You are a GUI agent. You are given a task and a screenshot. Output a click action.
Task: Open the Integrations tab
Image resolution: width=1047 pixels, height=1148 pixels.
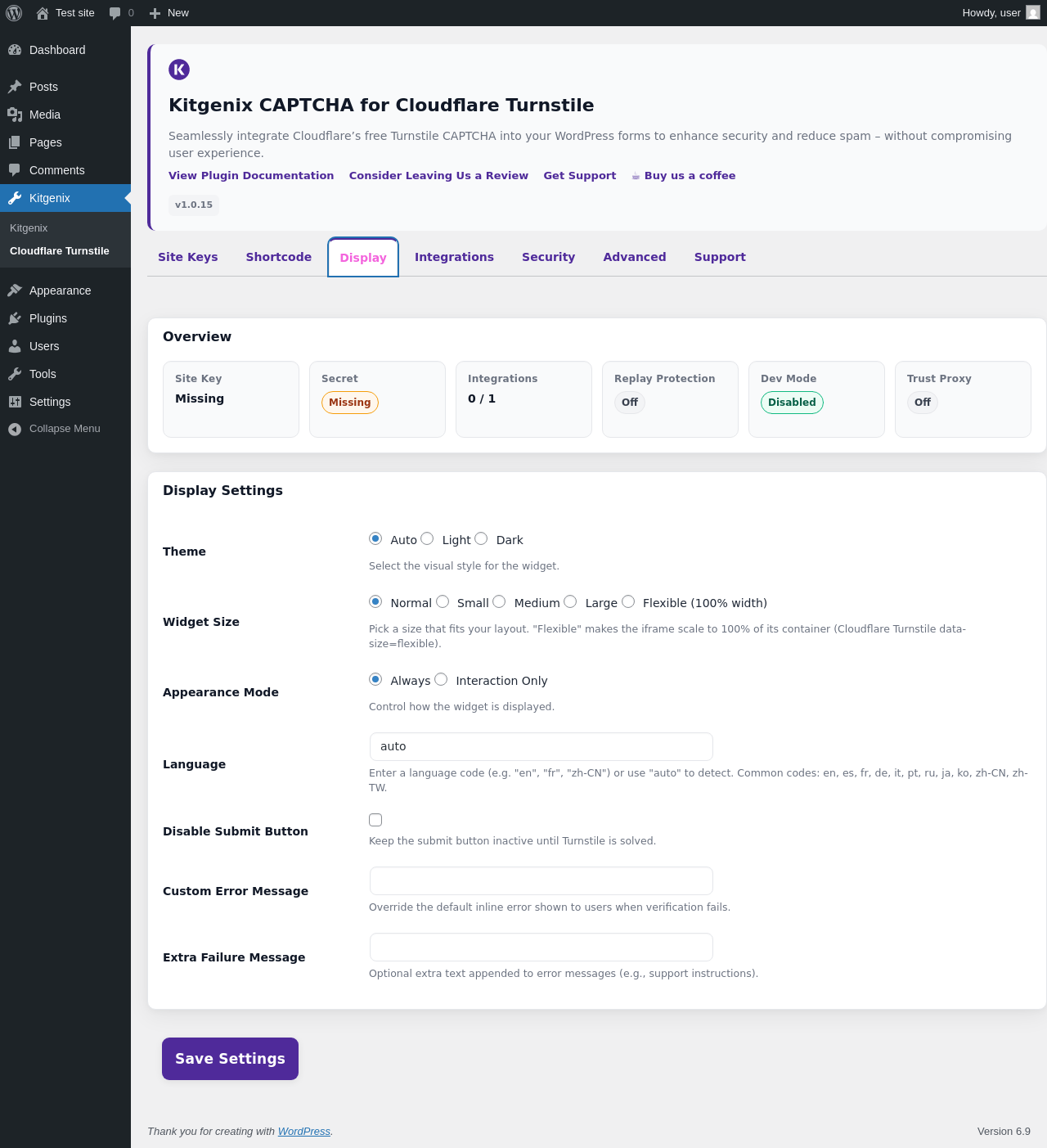(454, 257)
